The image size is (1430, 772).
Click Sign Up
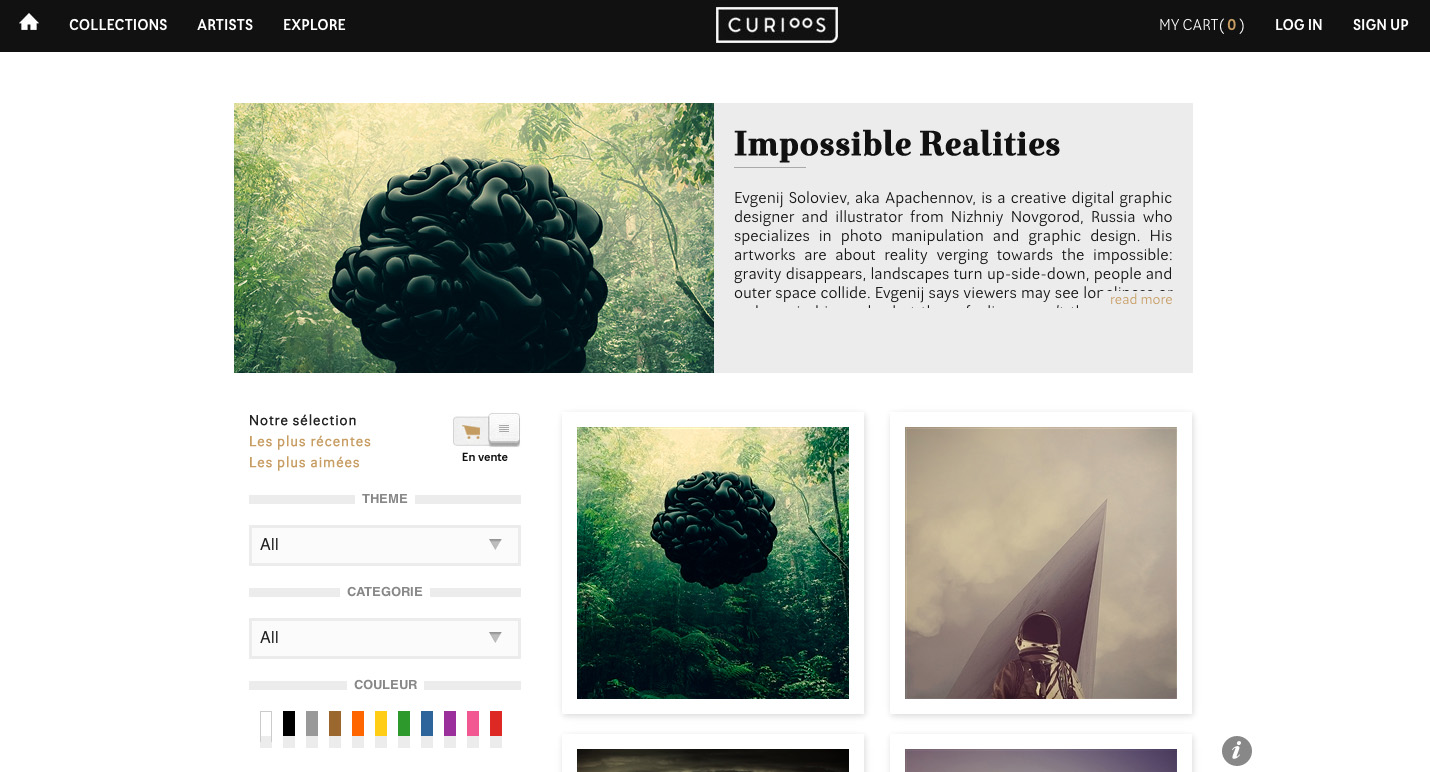1380,25
